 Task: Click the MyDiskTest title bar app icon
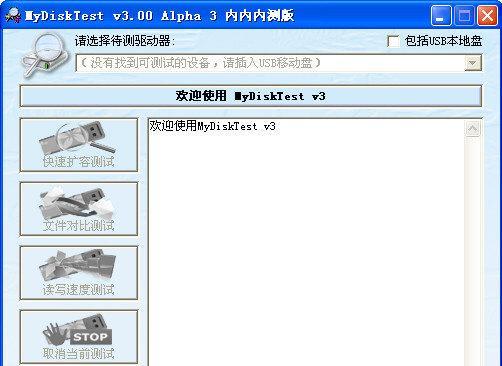pos(14,15)
